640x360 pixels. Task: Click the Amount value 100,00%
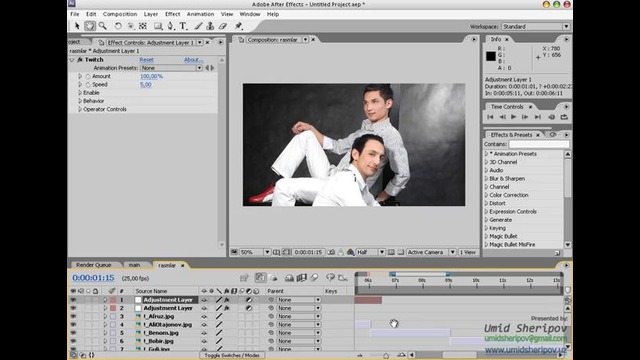[151, 76]
